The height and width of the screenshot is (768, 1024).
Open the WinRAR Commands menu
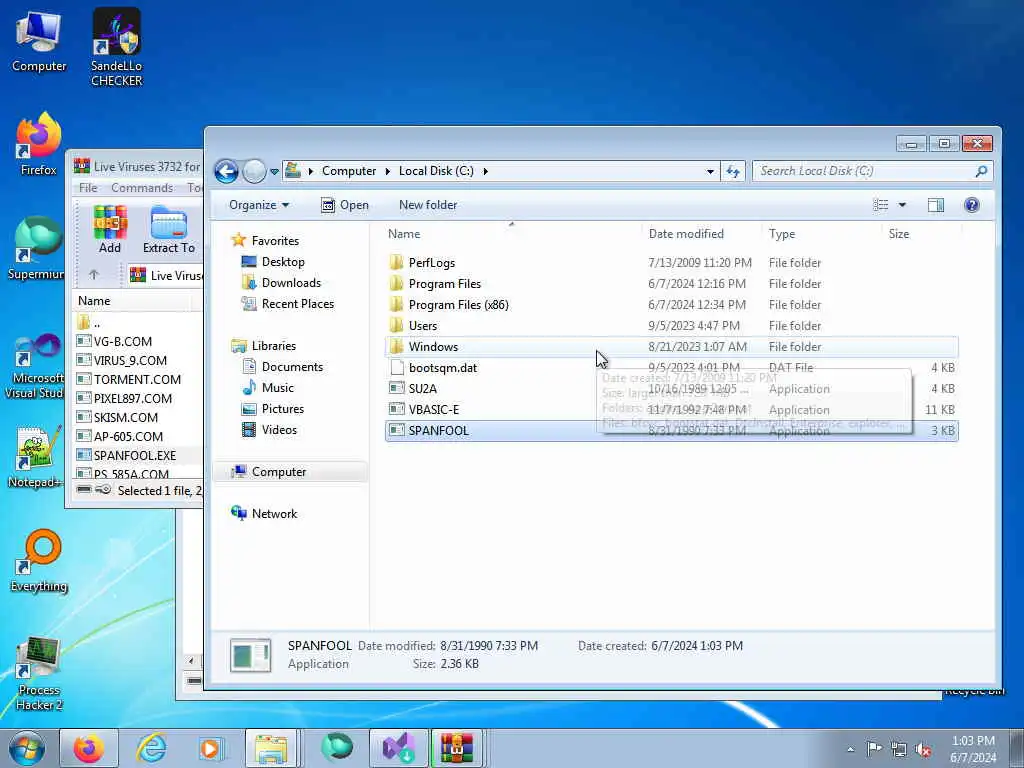click(x=142, y=188)
